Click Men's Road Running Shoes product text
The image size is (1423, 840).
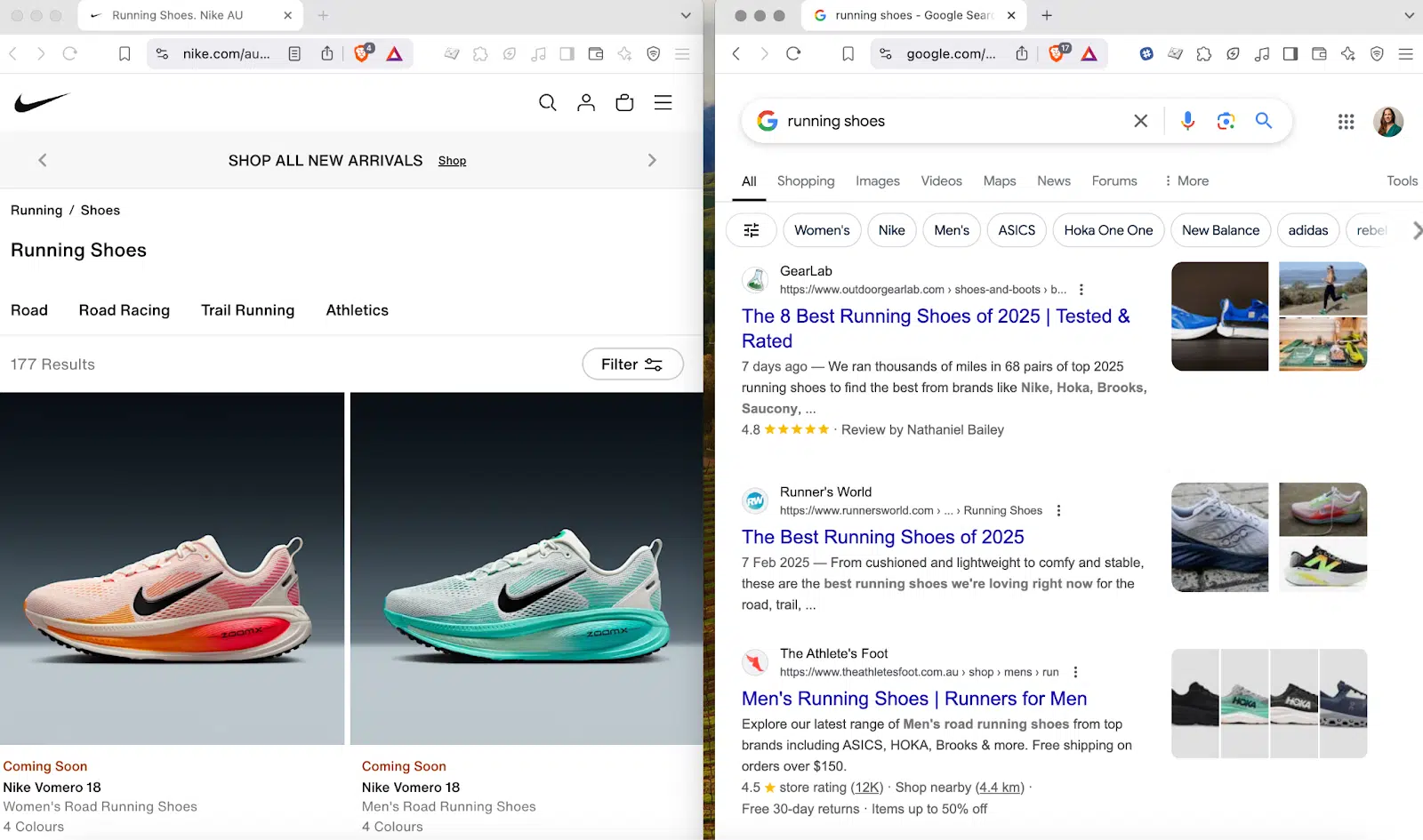point(449,807)
